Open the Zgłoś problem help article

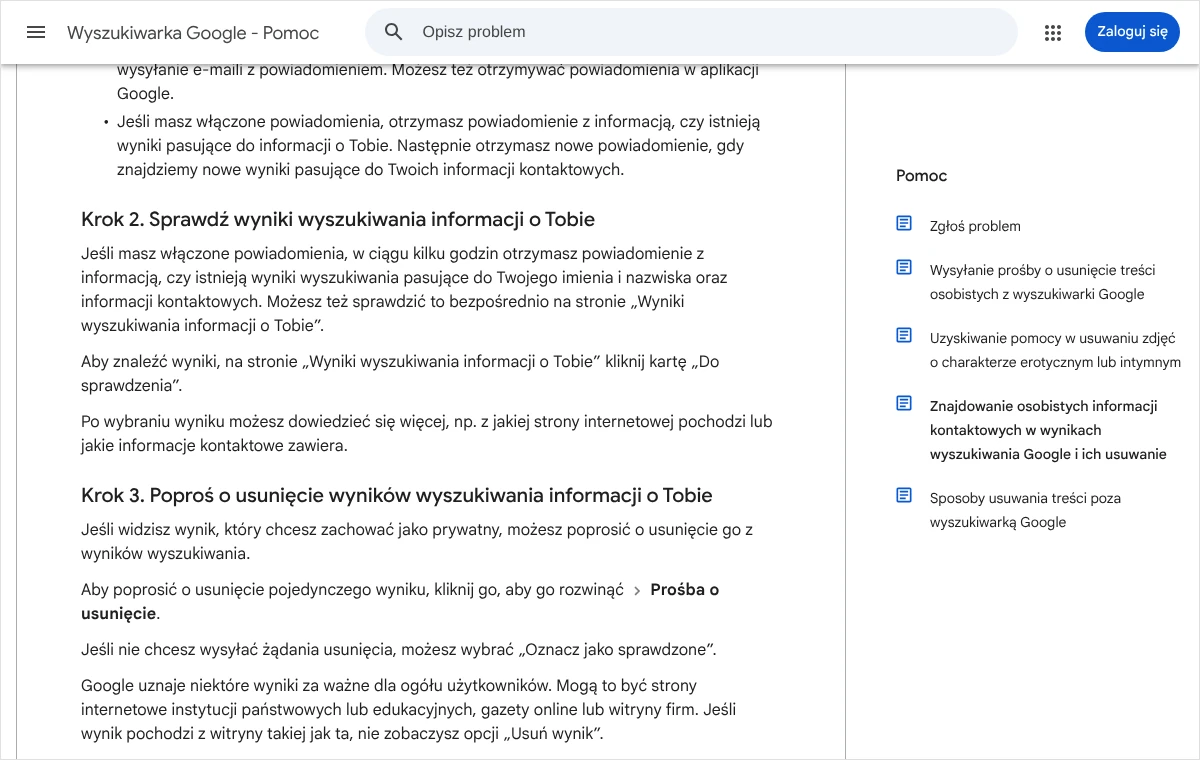tap(975, 226)
